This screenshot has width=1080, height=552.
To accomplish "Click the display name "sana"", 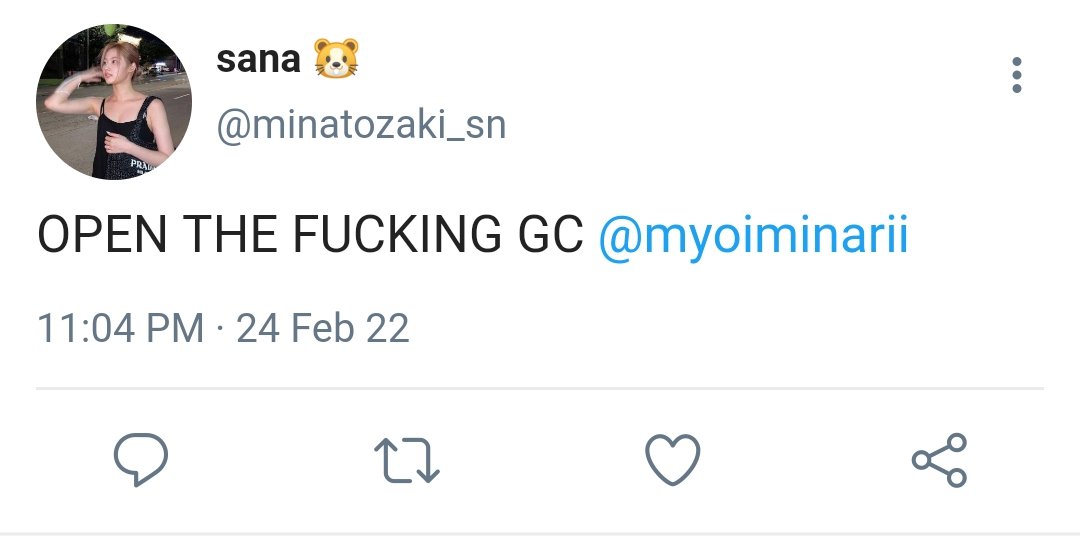I will point(258,59).
